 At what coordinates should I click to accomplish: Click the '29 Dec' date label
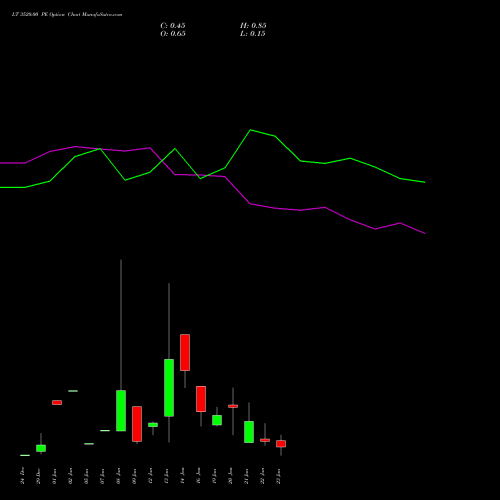coord(39,476)
